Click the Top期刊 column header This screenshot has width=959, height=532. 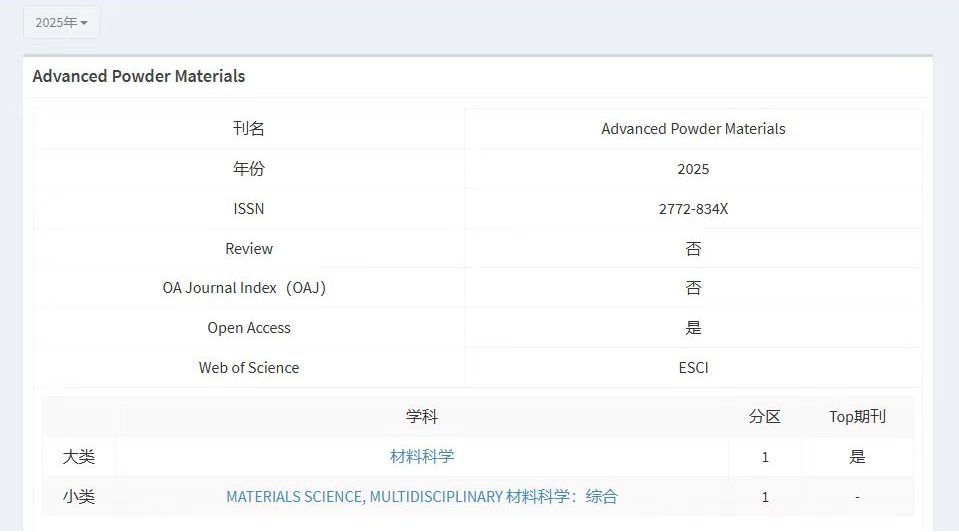[857, 417]
